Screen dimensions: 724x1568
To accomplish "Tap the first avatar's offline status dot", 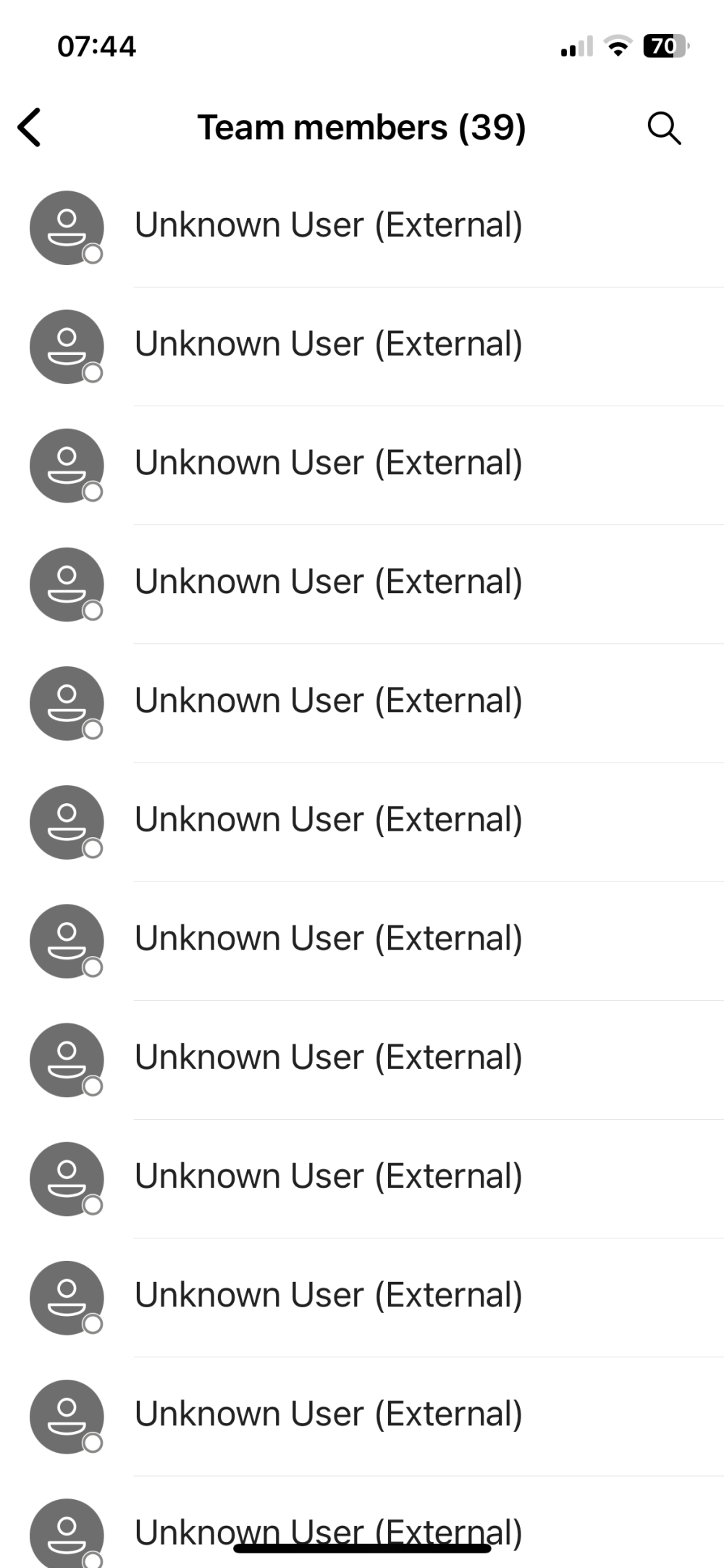I will (93, 253).
